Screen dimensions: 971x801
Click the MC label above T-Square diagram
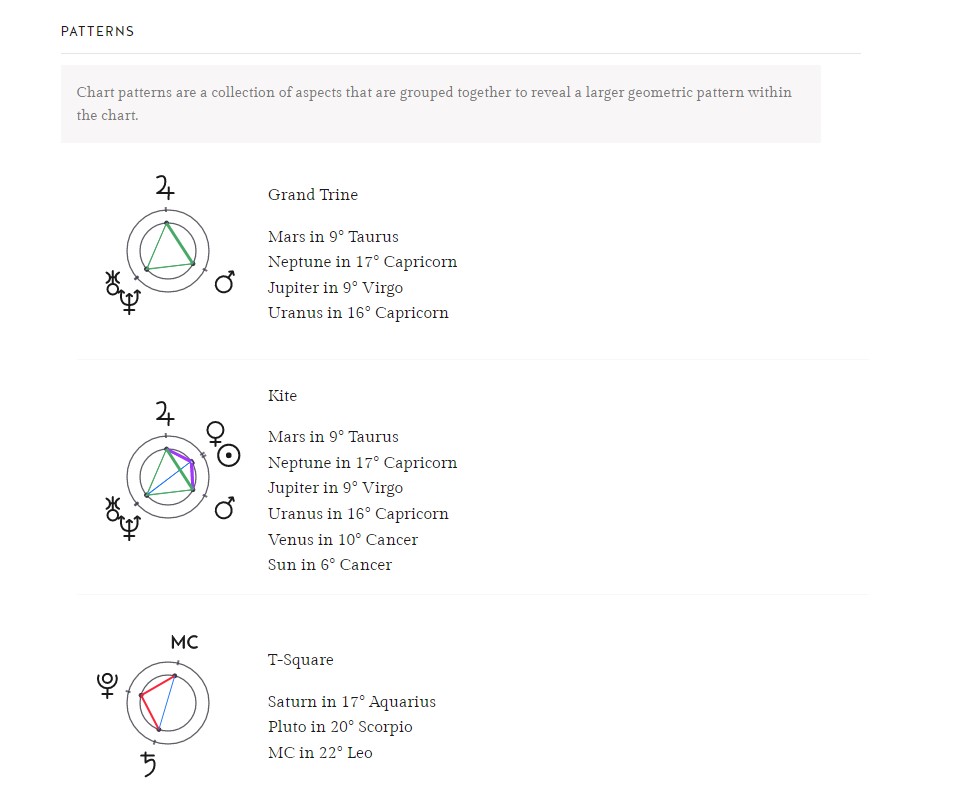pos(185,642)
